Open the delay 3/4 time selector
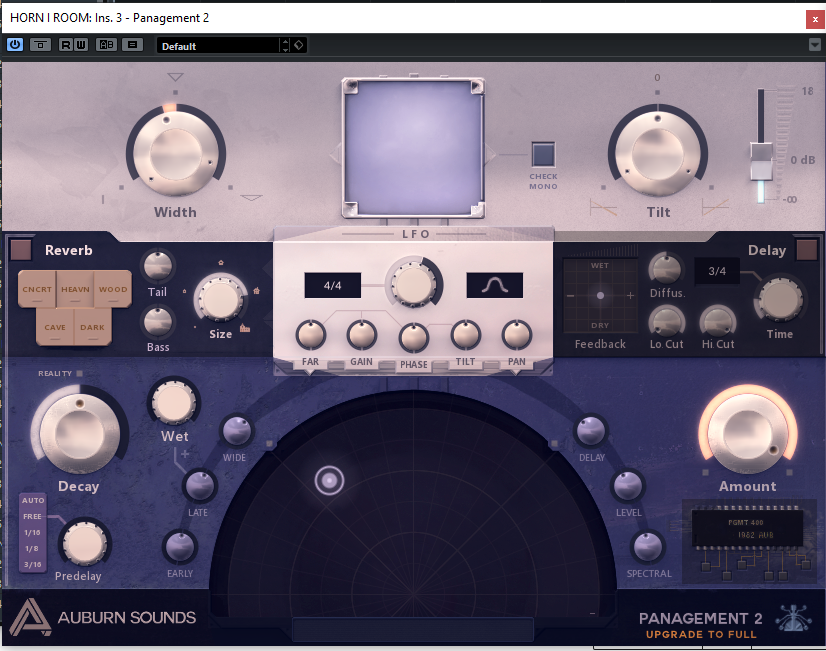 click(717, 271)
